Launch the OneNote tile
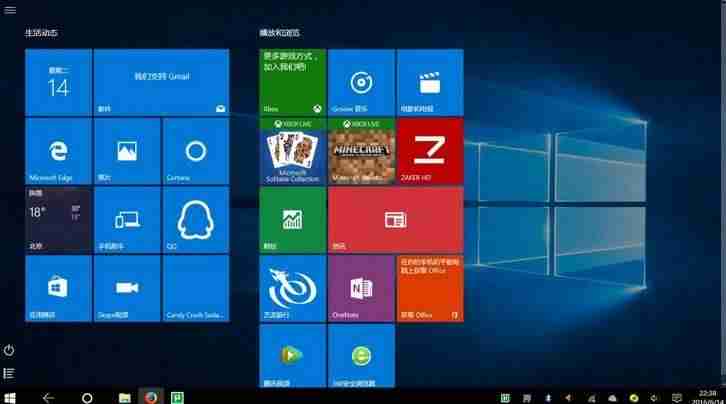The width and height of the screenshot is (726, 404). 361,289
